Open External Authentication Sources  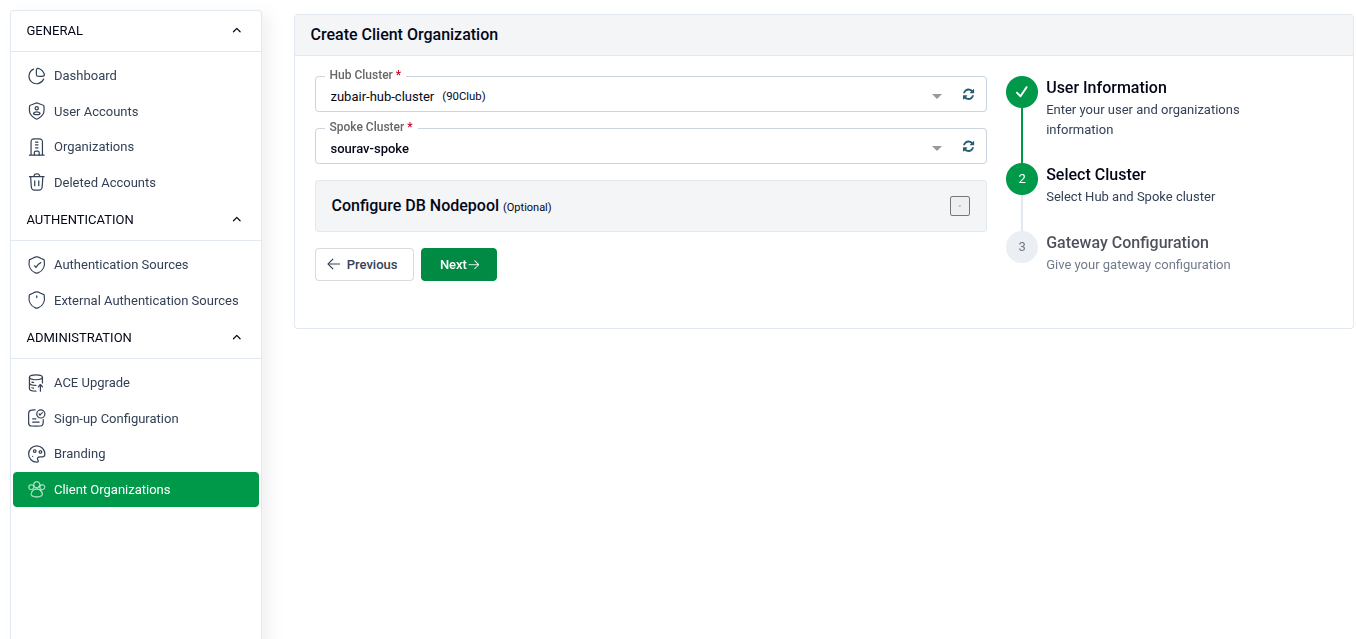coord(36,300)
